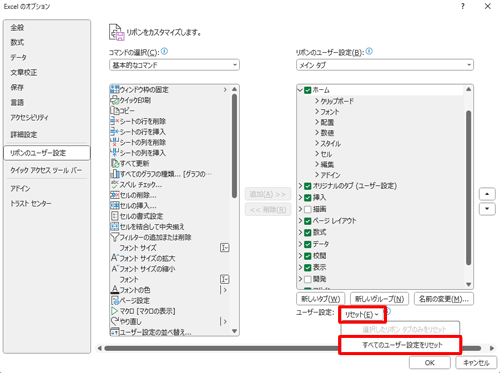Viewport: 500px width, 373px height.
Task: Uncheck the 挿入 tab checkbox
Action: tap(308, 197)
